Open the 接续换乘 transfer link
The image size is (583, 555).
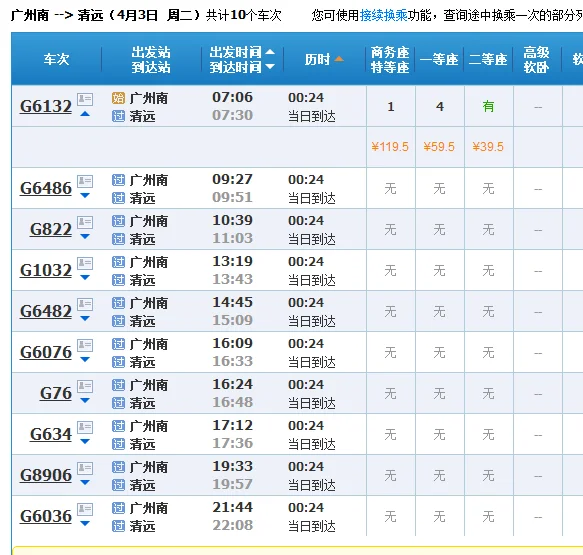383,16
